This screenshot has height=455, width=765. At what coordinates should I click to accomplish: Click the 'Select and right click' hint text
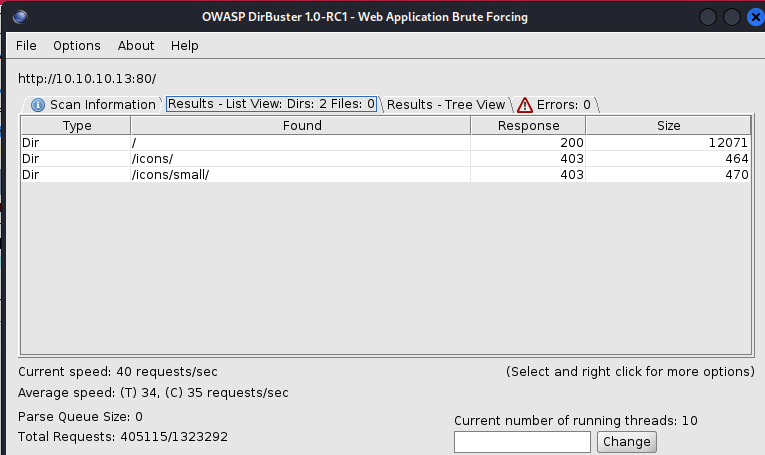[x=630, y=372]
